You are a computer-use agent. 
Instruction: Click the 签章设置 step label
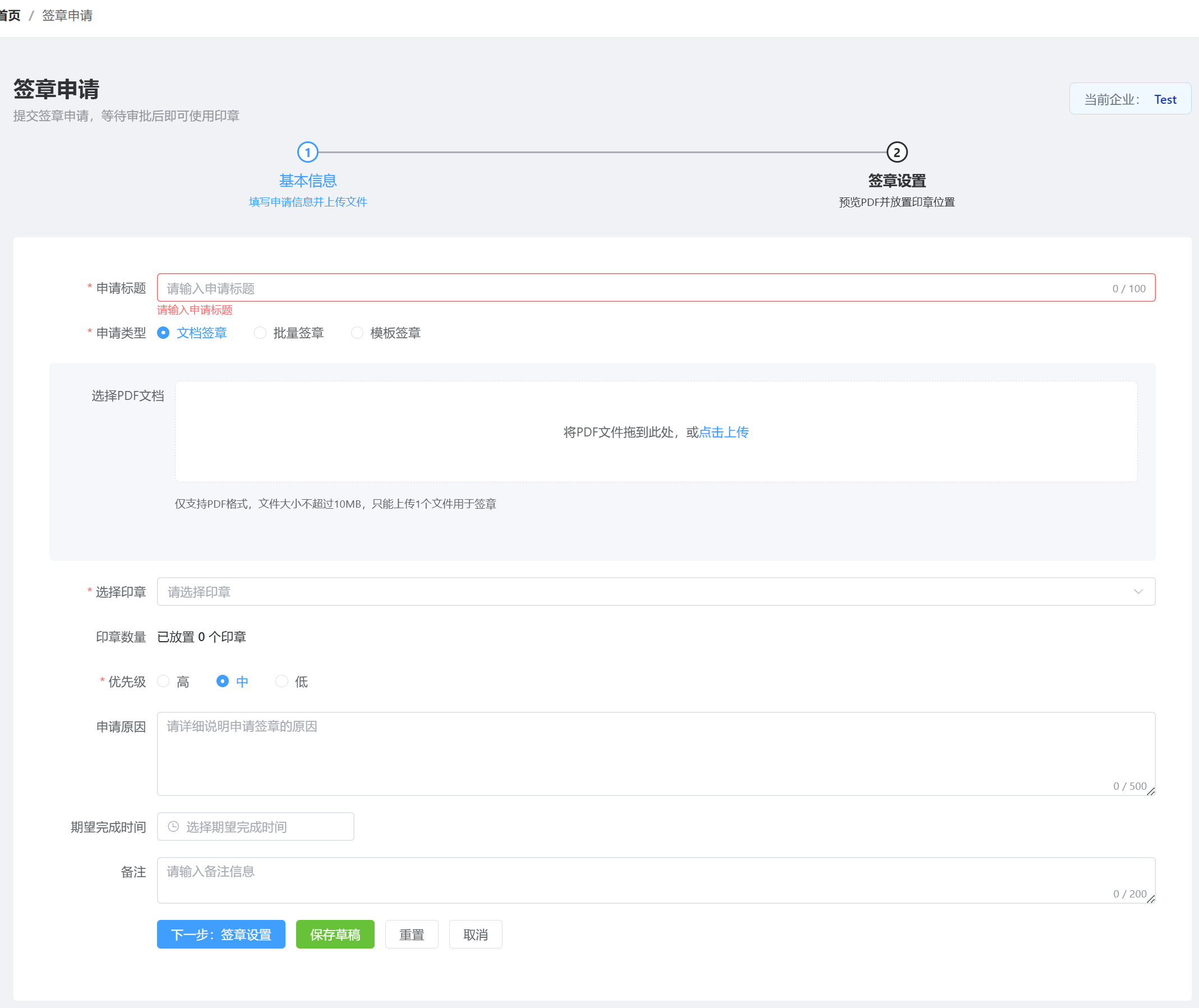(x=896, y=181)
